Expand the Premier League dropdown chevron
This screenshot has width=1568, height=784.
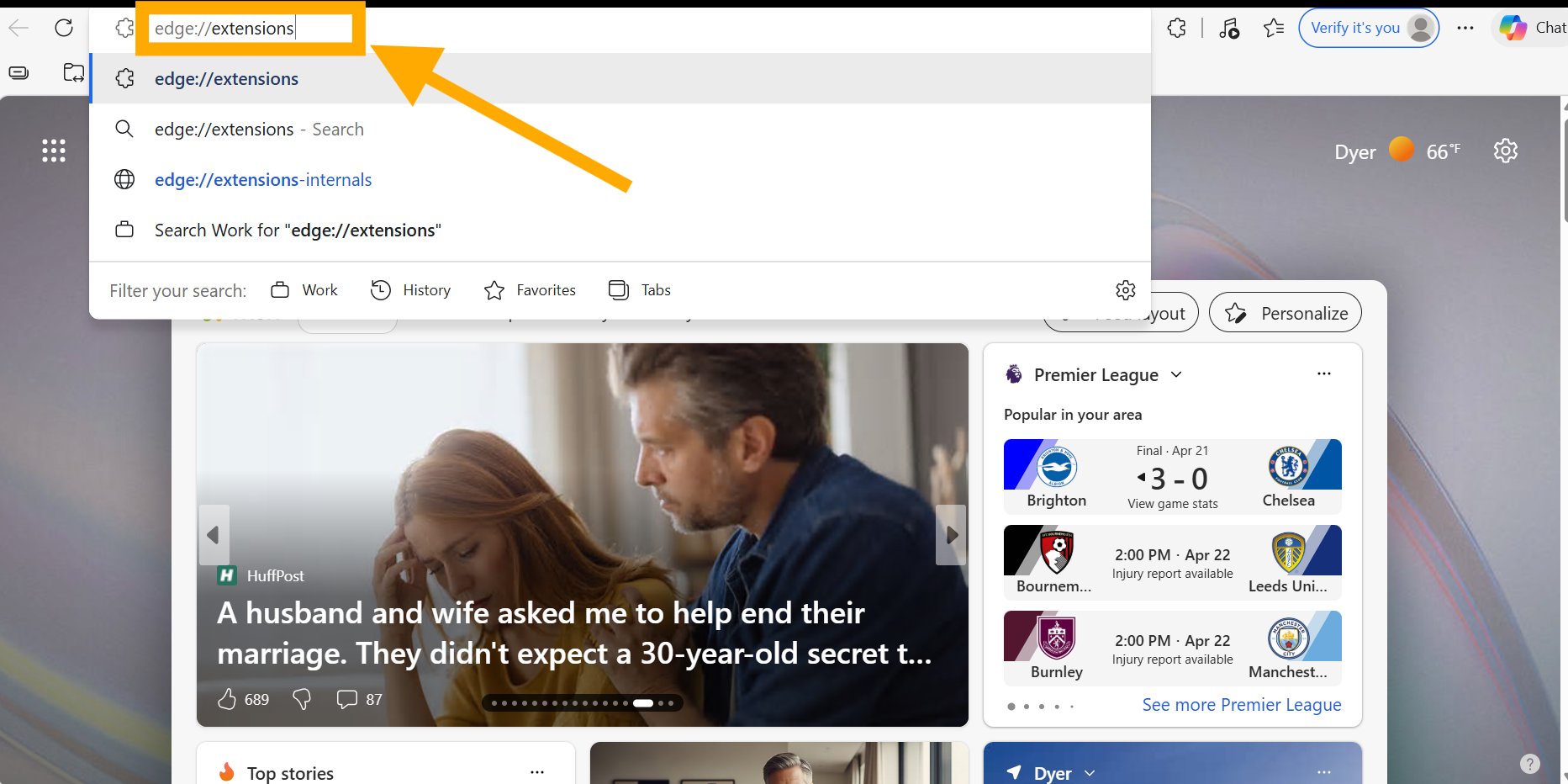(x=1176, y=374)
